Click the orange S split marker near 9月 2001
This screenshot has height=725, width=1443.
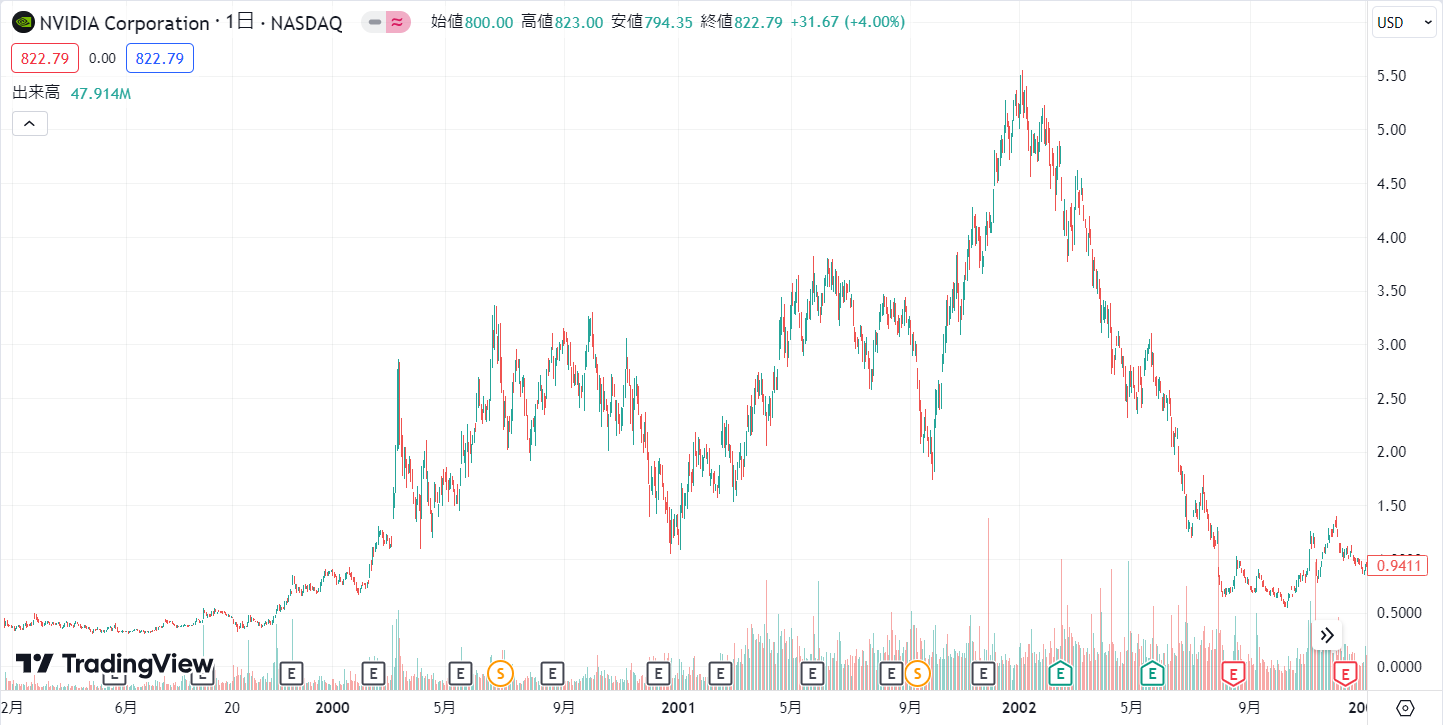[x=916, y=674]
